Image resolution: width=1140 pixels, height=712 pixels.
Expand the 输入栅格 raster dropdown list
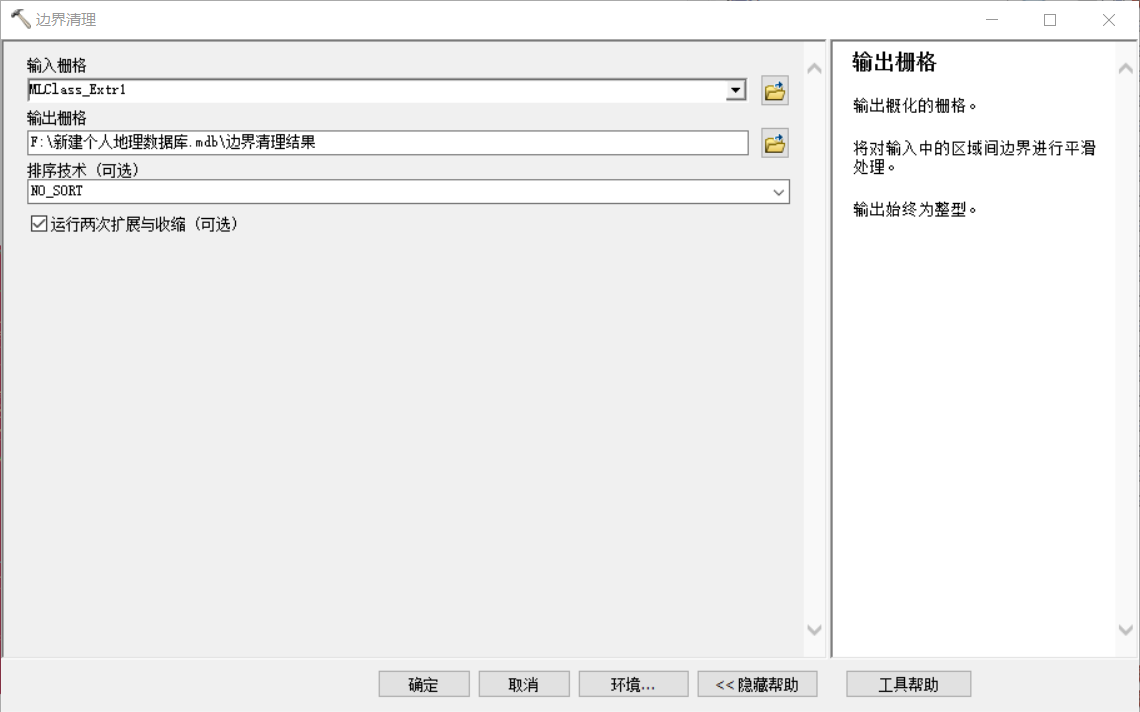click(736, 89)
